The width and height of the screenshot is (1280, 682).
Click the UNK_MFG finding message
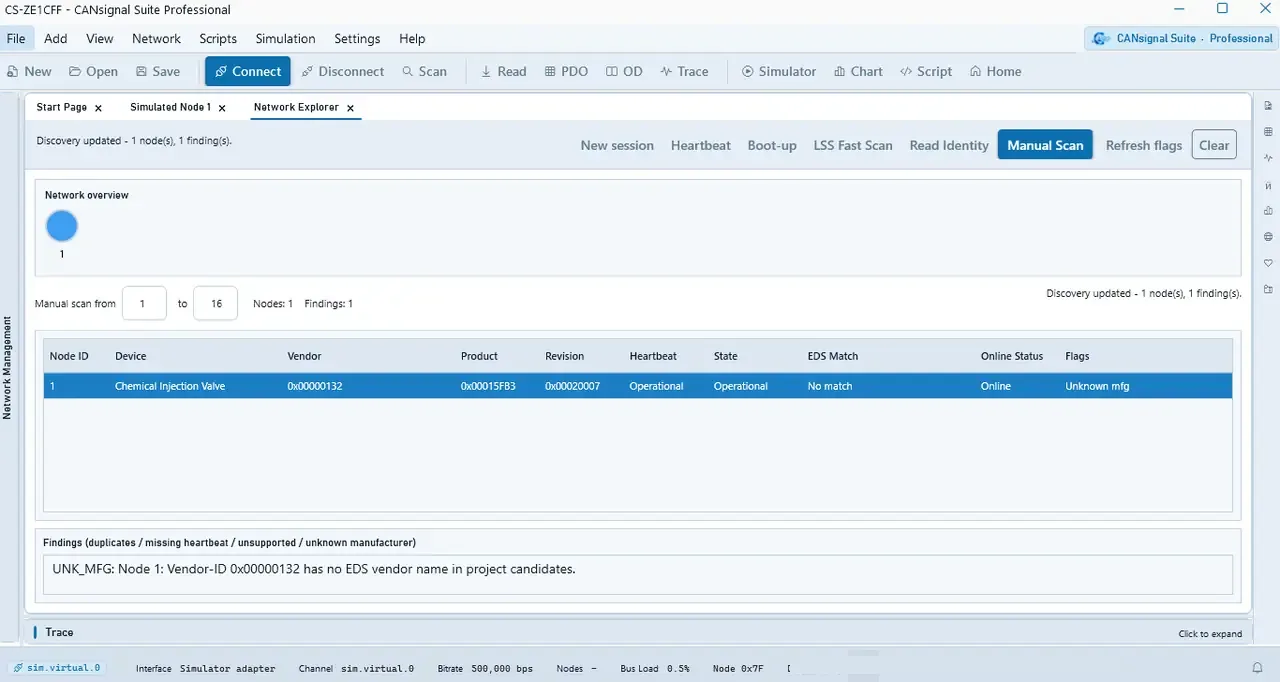click(314, 569)
